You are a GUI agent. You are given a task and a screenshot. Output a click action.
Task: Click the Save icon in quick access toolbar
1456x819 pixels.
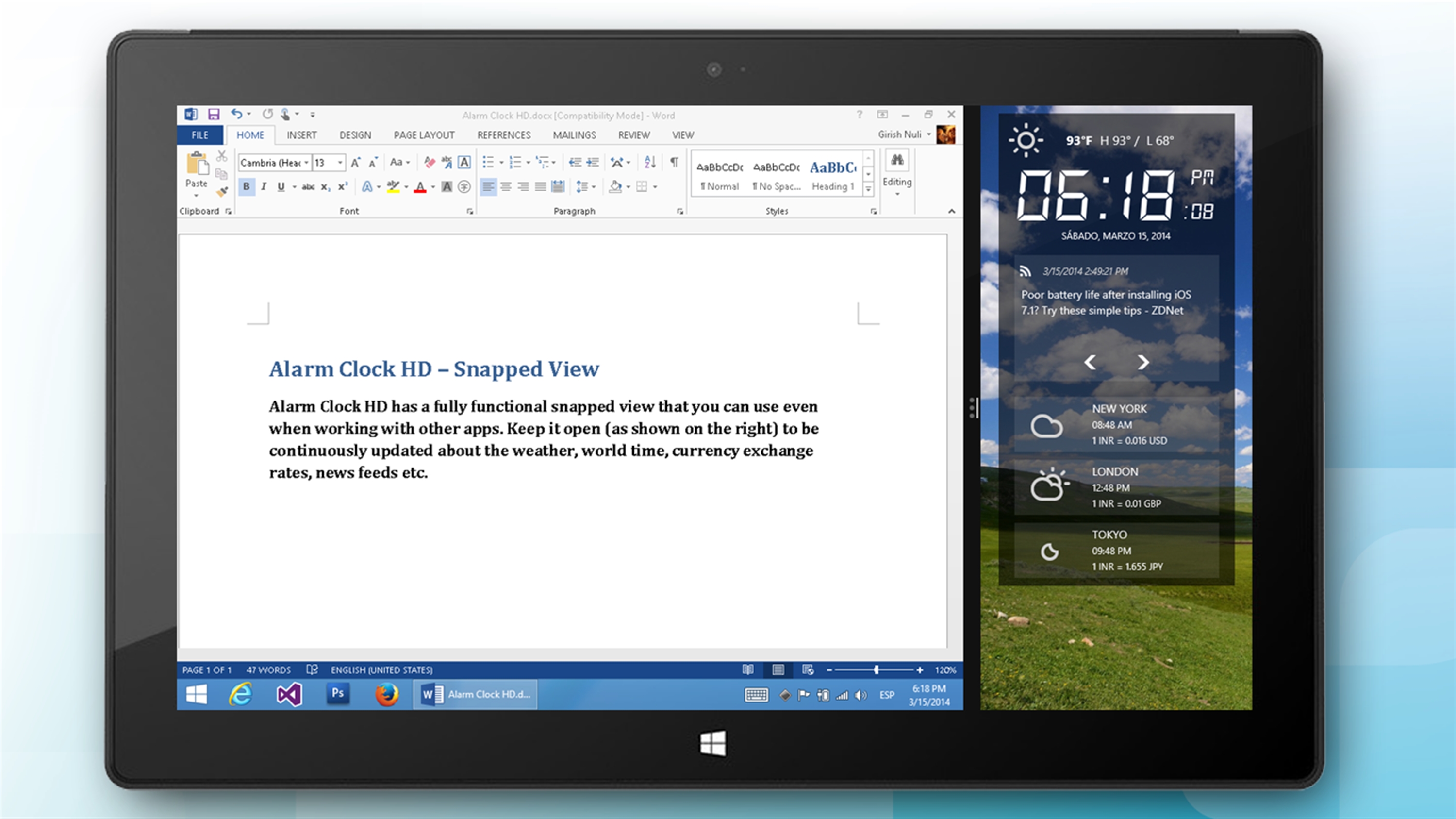[213, 115]
